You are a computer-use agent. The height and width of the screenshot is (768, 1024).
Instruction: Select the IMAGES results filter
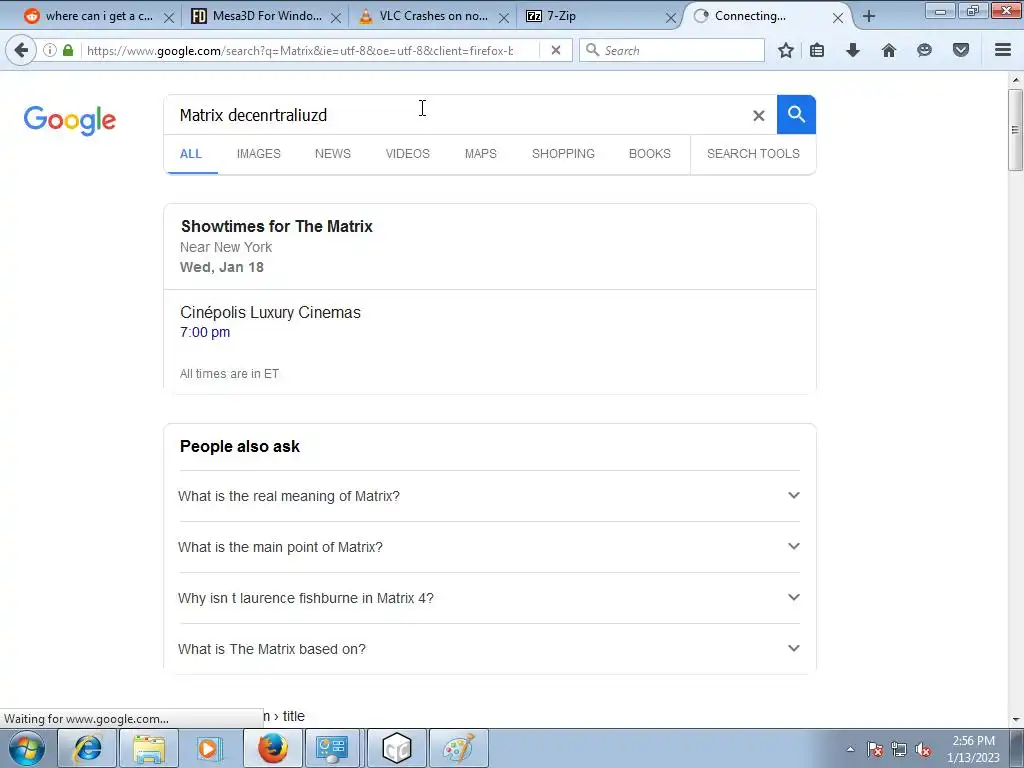tap(259, 154)
